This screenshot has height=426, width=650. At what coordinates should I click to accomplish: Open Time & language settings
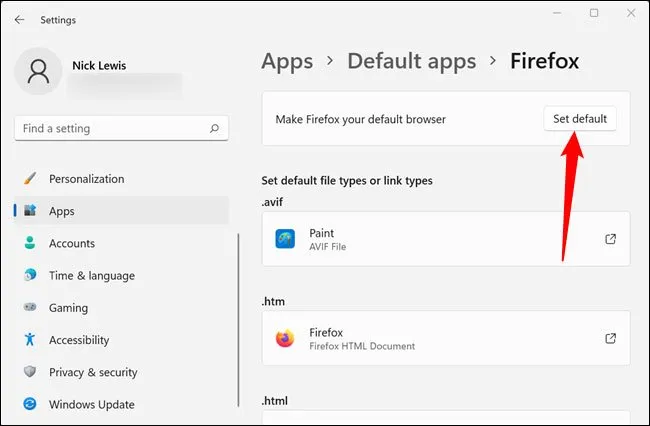(x=91, y=275)
